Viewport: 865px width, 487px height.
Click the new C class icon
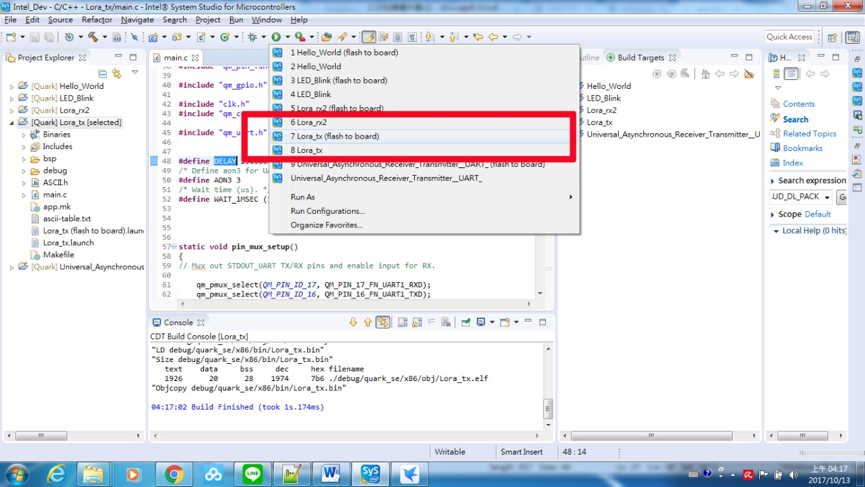[225, 37]
